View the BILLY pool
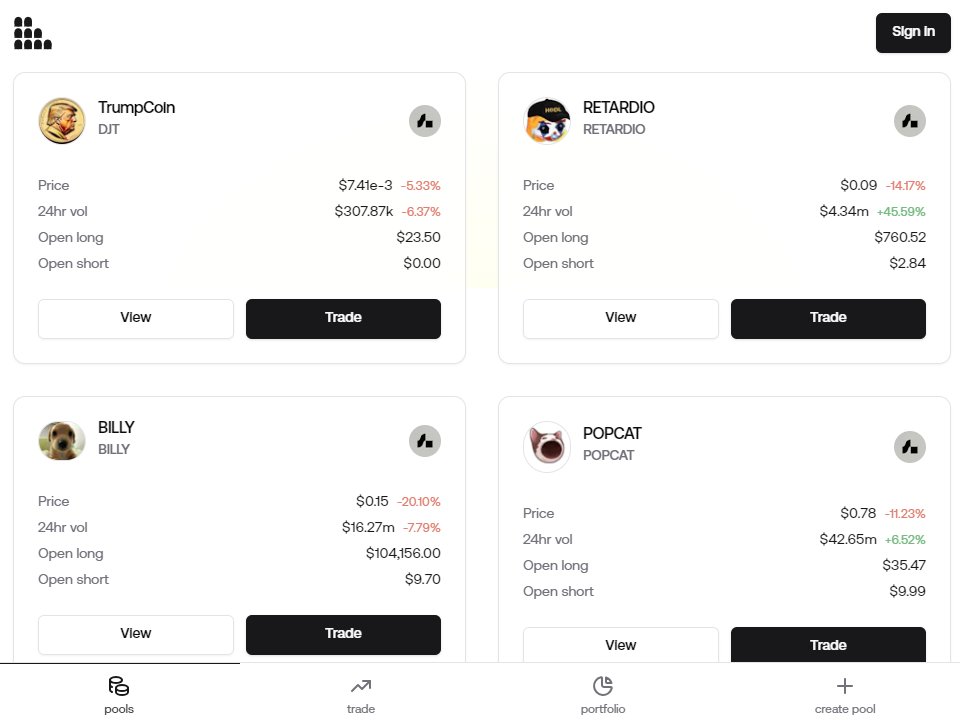The width and height of the screenshot is (960, 723). 136,634
